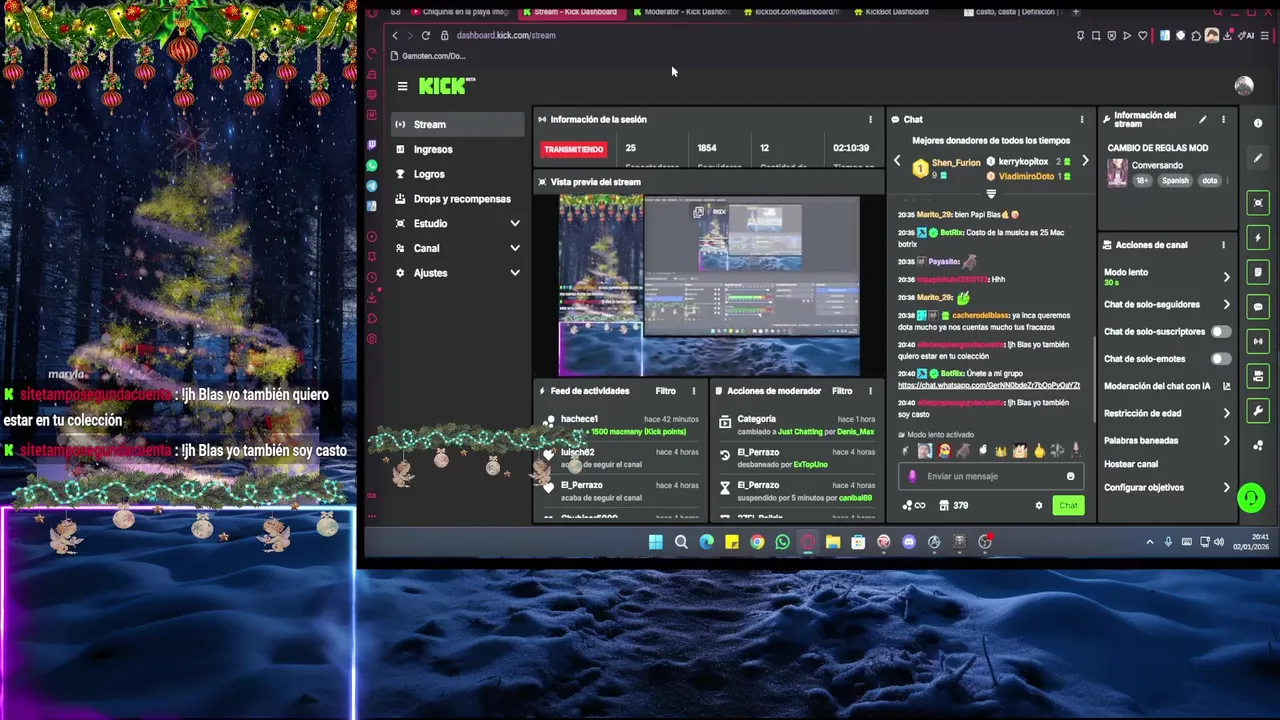This screenshot has width=1280, height=720.
Task: Click the Gamoten.com bookmark
Action: pyautogui.click(x=429, y=56)
